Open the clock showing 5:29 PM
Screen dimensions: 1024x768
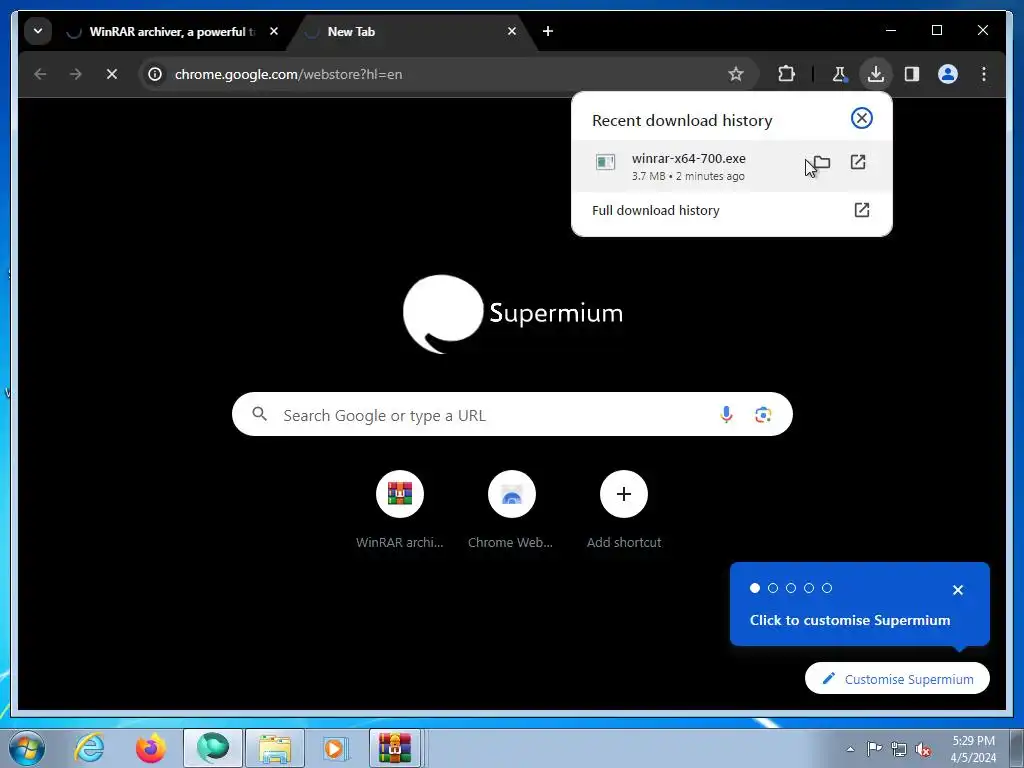[x=973, y=749]
